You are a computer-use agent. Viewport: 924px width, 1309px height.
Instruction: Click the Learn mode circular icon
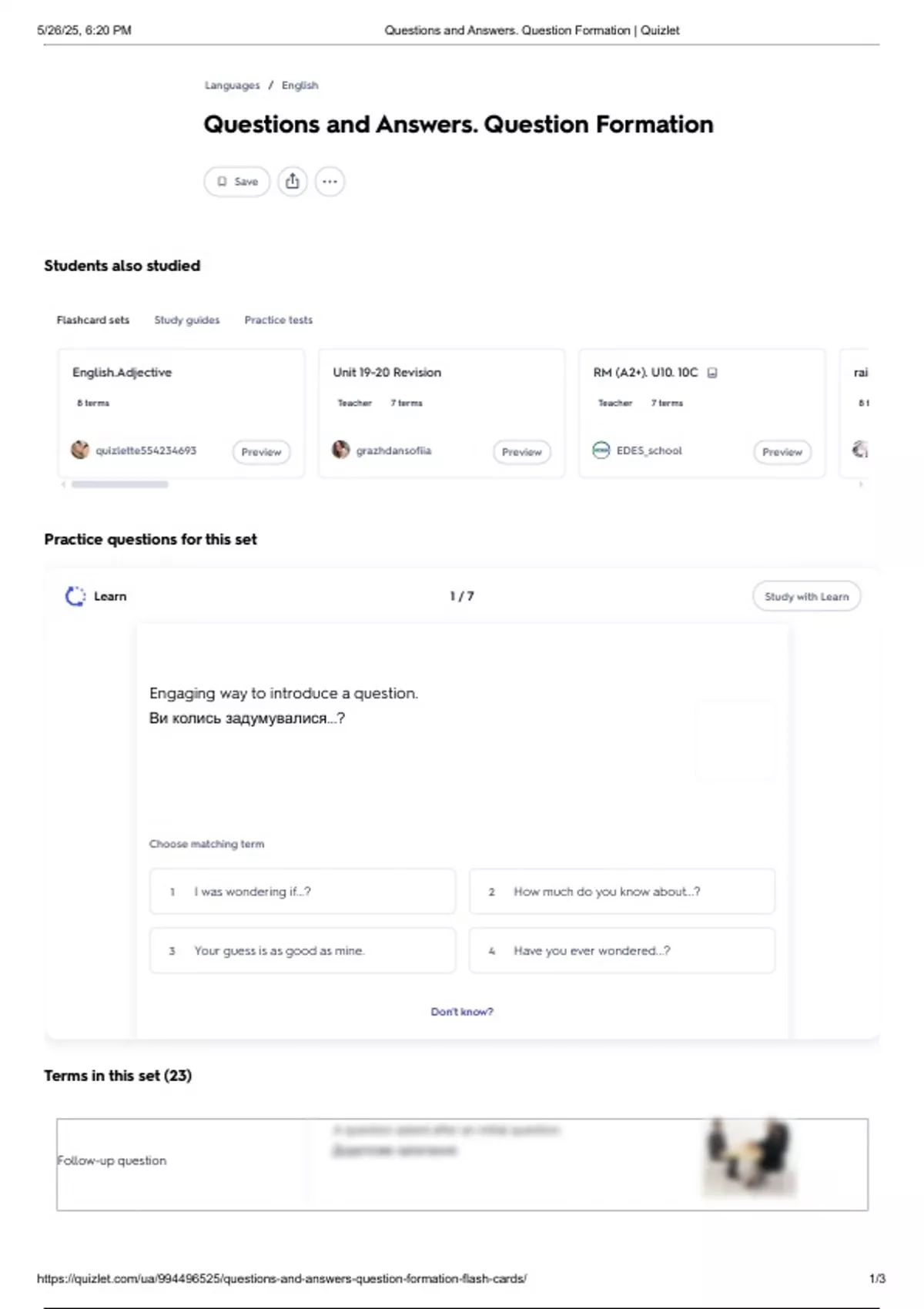click(75, 596)
